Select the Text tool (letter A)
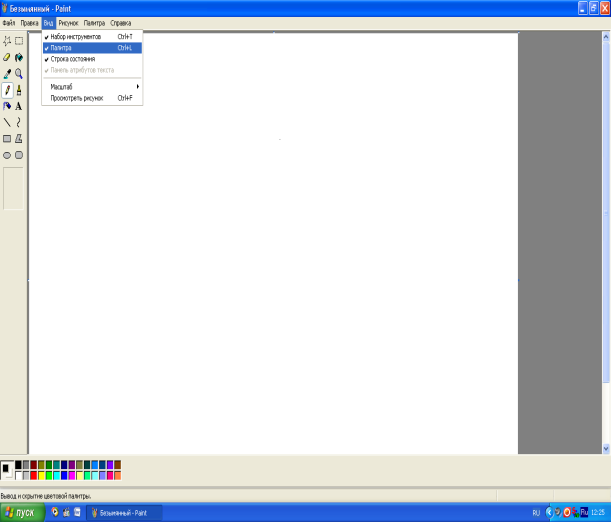This screenshot has height=522, width=611. click(19, 106)
